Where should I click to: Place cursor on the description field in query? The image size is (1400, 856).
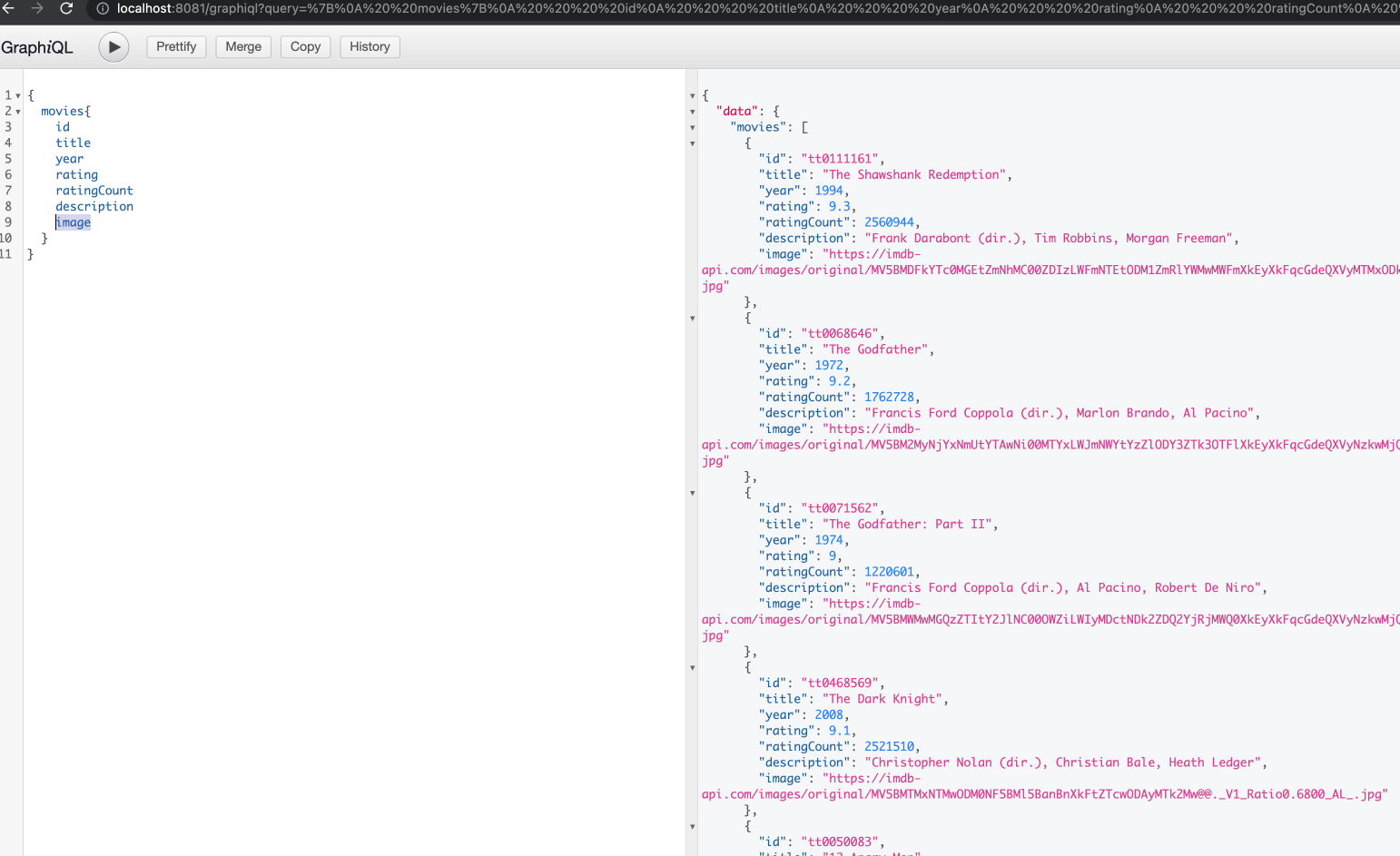tap(94, 207)
